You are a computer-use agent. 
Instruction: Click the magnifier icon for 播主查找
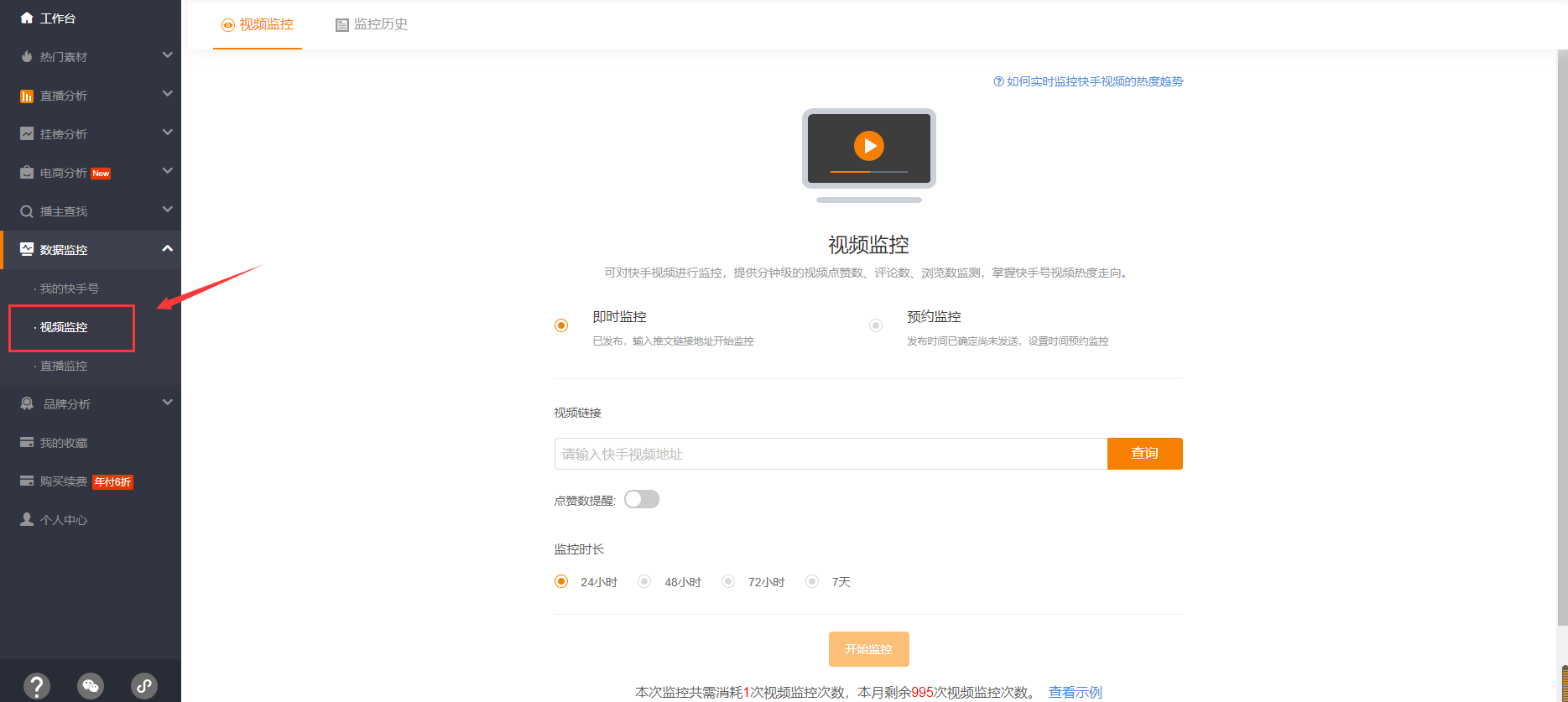click(x=27, y=211)
